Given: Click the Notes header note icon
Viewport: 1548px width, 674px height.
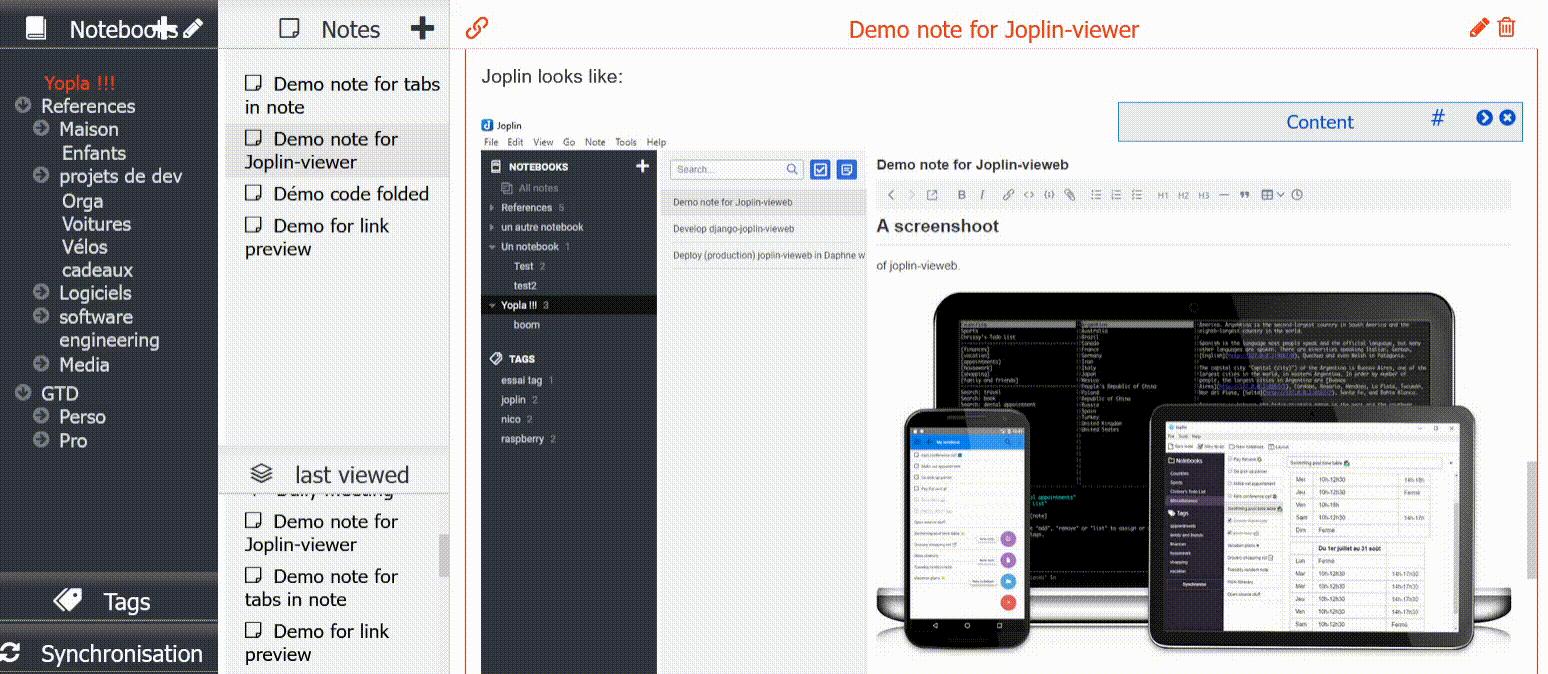Looking at the screenshot, I should tap(289, 29).
